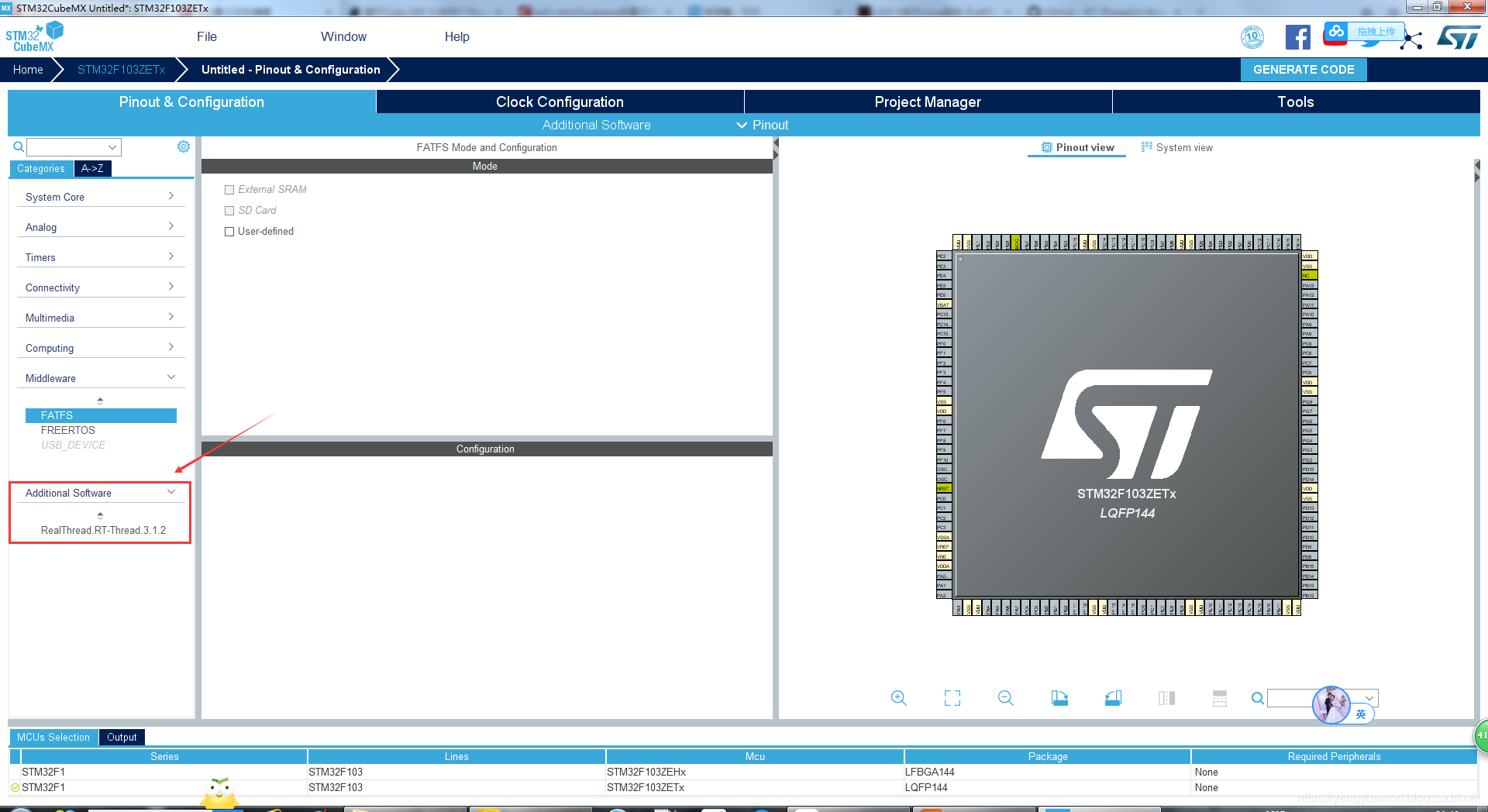The width and height of the screenshot is (1488, 812).
Task: Click the STM32CubeMX logo
Action: [34, 37]
